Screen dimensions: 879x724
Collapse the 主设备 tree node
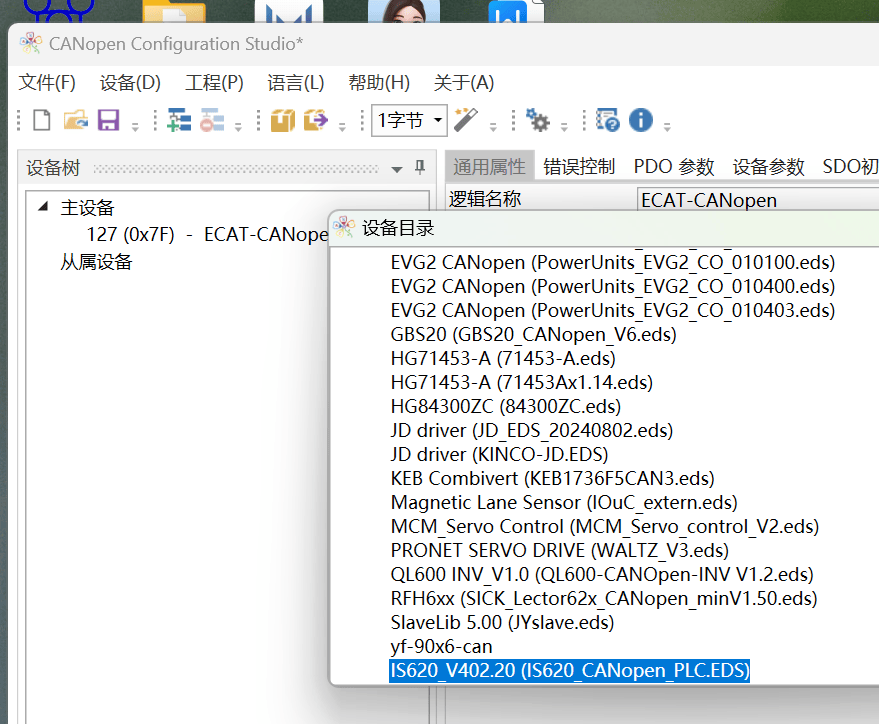[43, 207]
